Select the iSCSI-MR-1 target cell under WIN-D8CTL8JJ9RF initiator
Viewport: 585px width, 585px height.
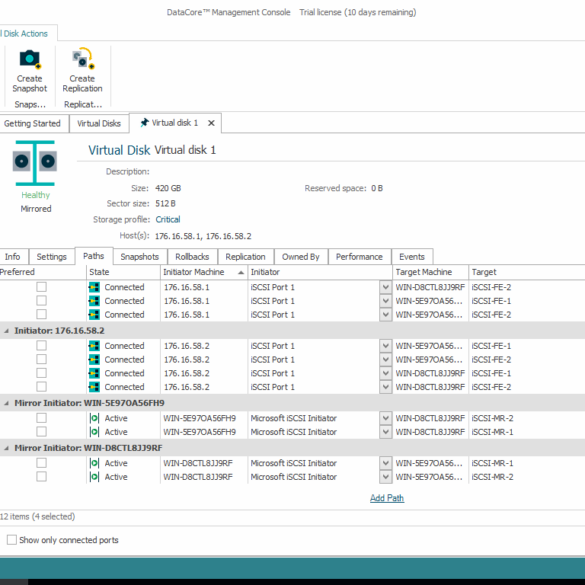pos(492,463)
